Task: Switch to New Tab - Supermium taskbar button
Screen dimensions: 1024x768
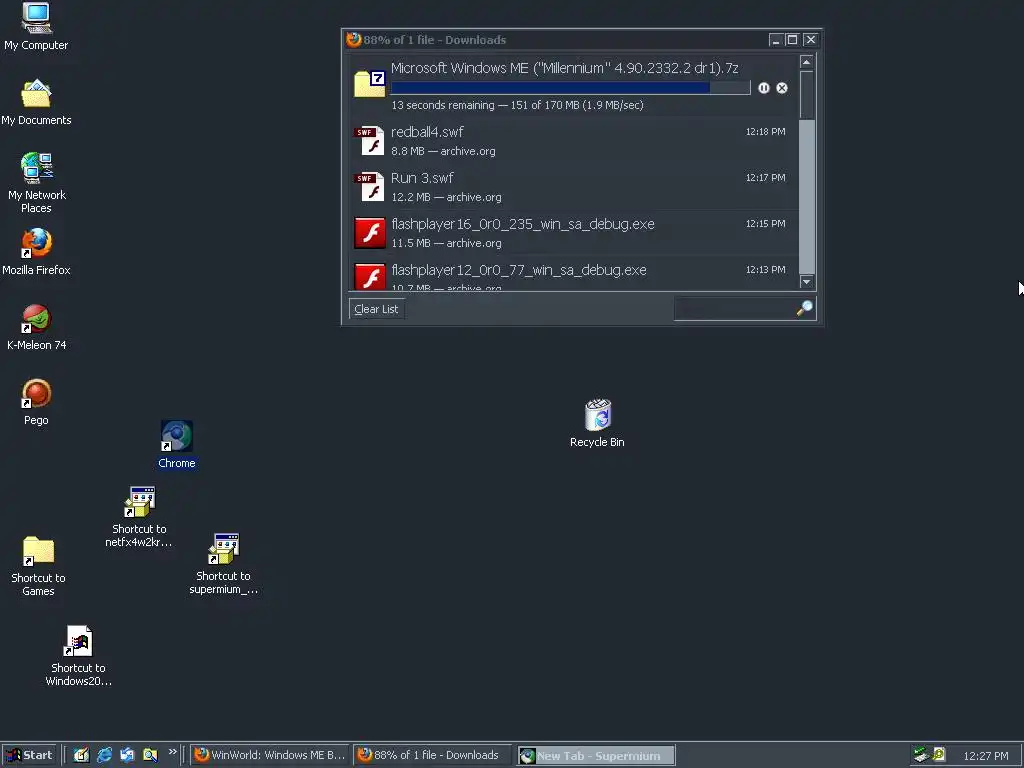Action: pyautogui.click(x=596, y=756)
